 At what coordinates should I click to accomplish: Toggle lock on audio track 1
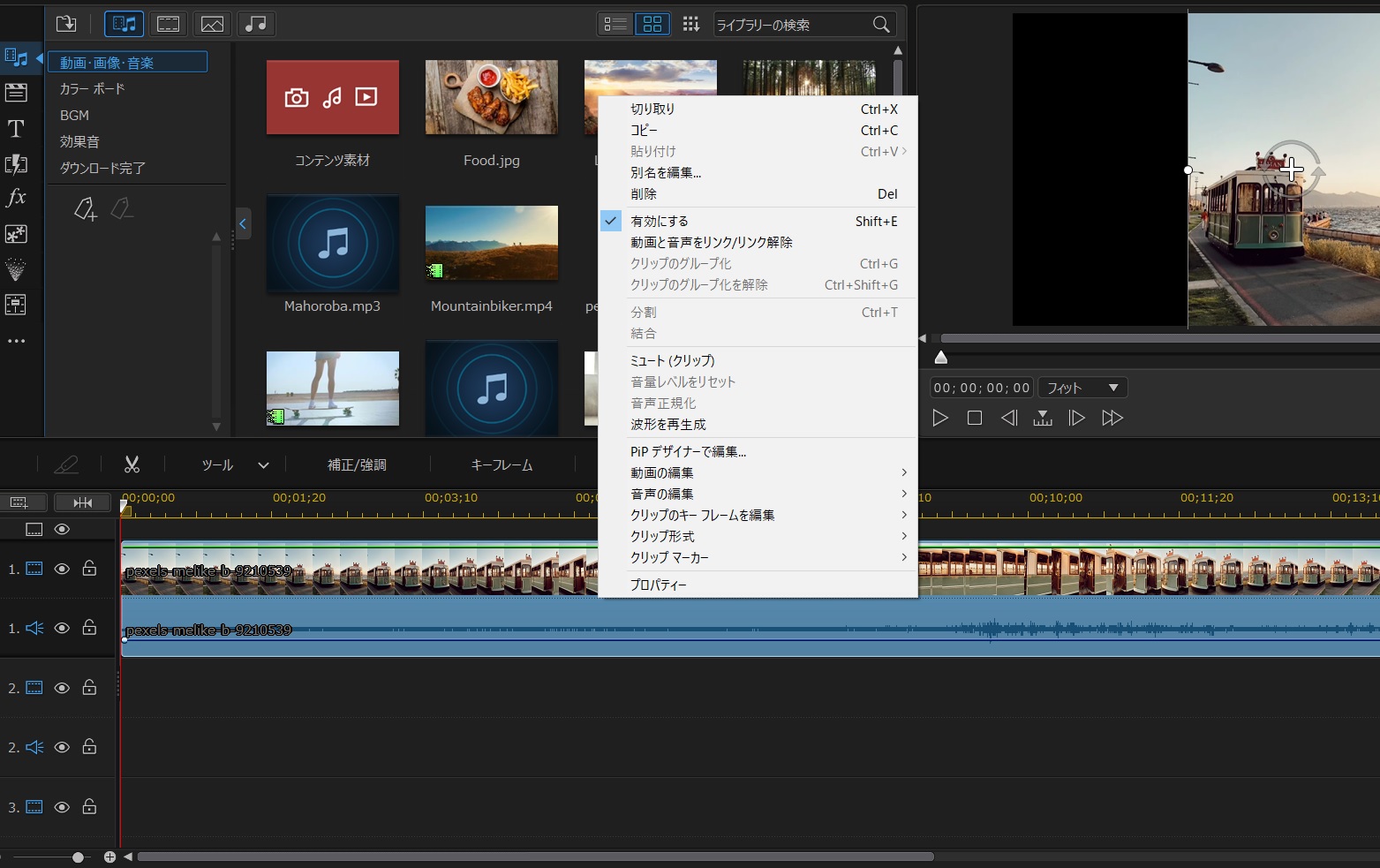coord(89,628)
